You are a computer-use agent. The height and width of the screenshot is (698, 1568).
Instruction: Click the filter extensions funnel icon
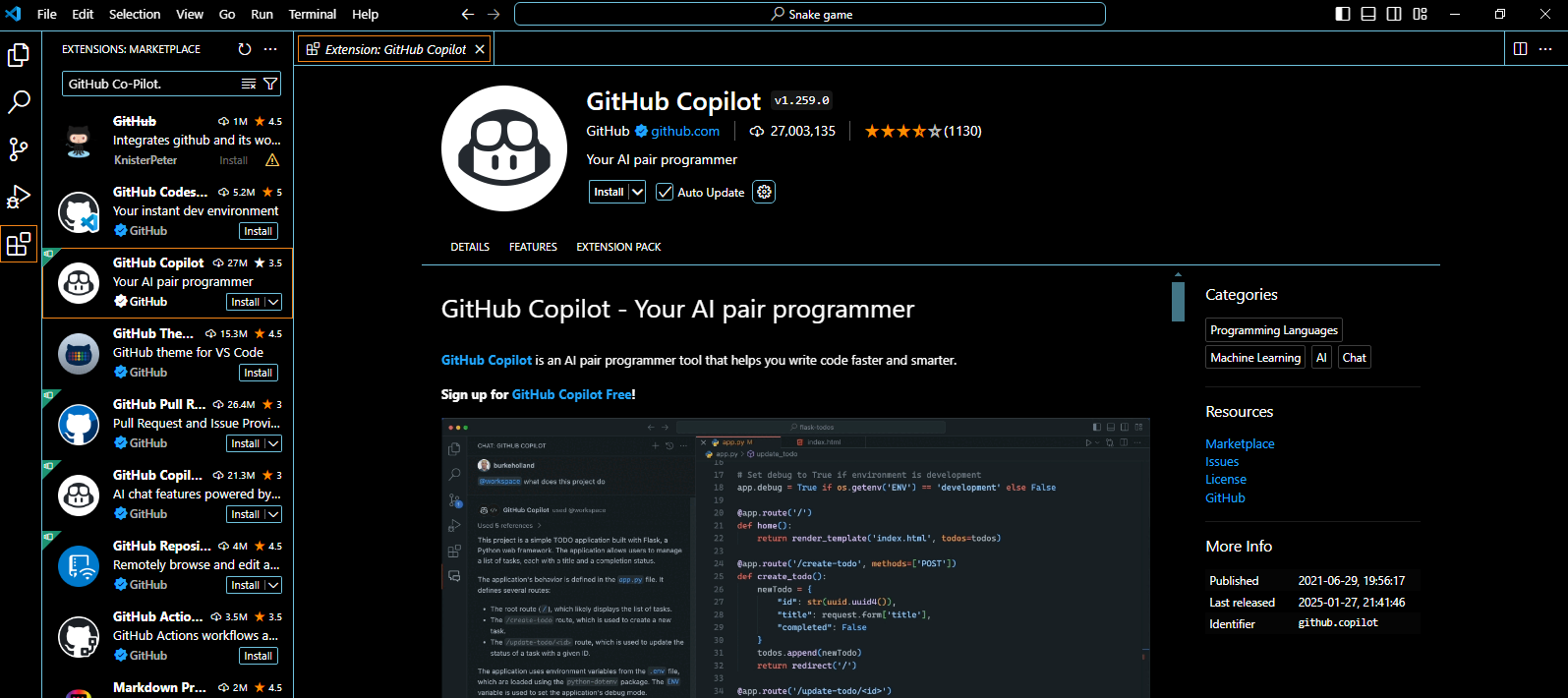tap(270, 84)
